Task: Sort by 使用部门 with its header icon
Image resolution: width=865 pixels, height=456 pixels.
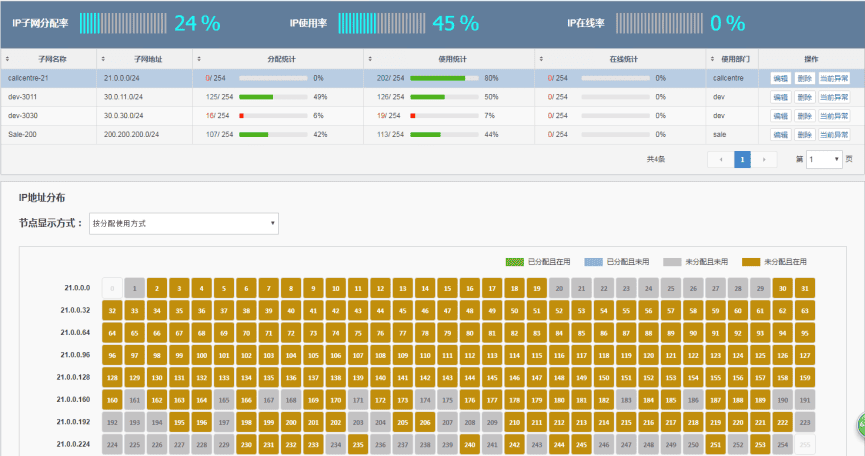Action: tap(712, 59)
